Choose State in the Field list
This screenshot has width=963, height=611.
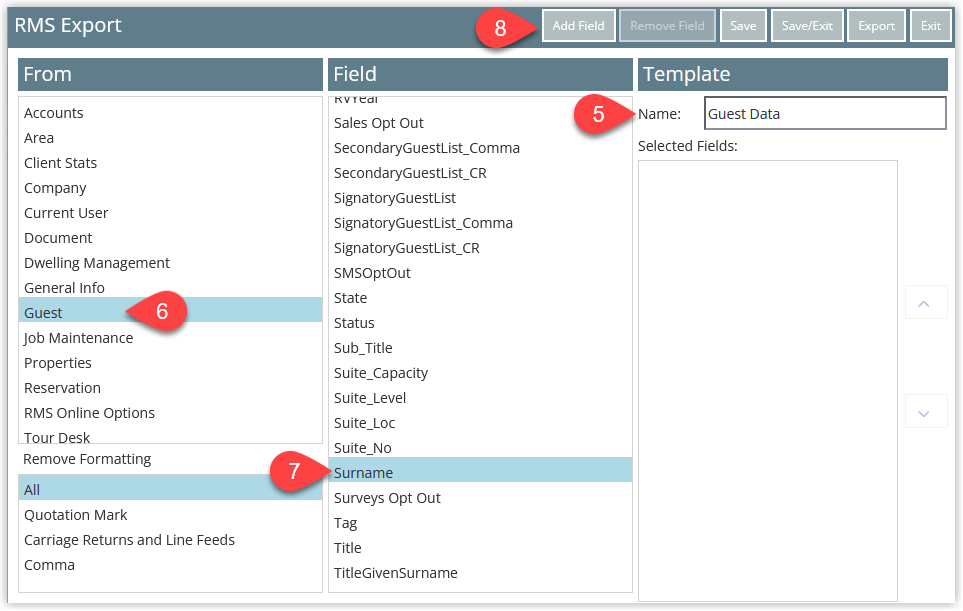pos(480,298)
